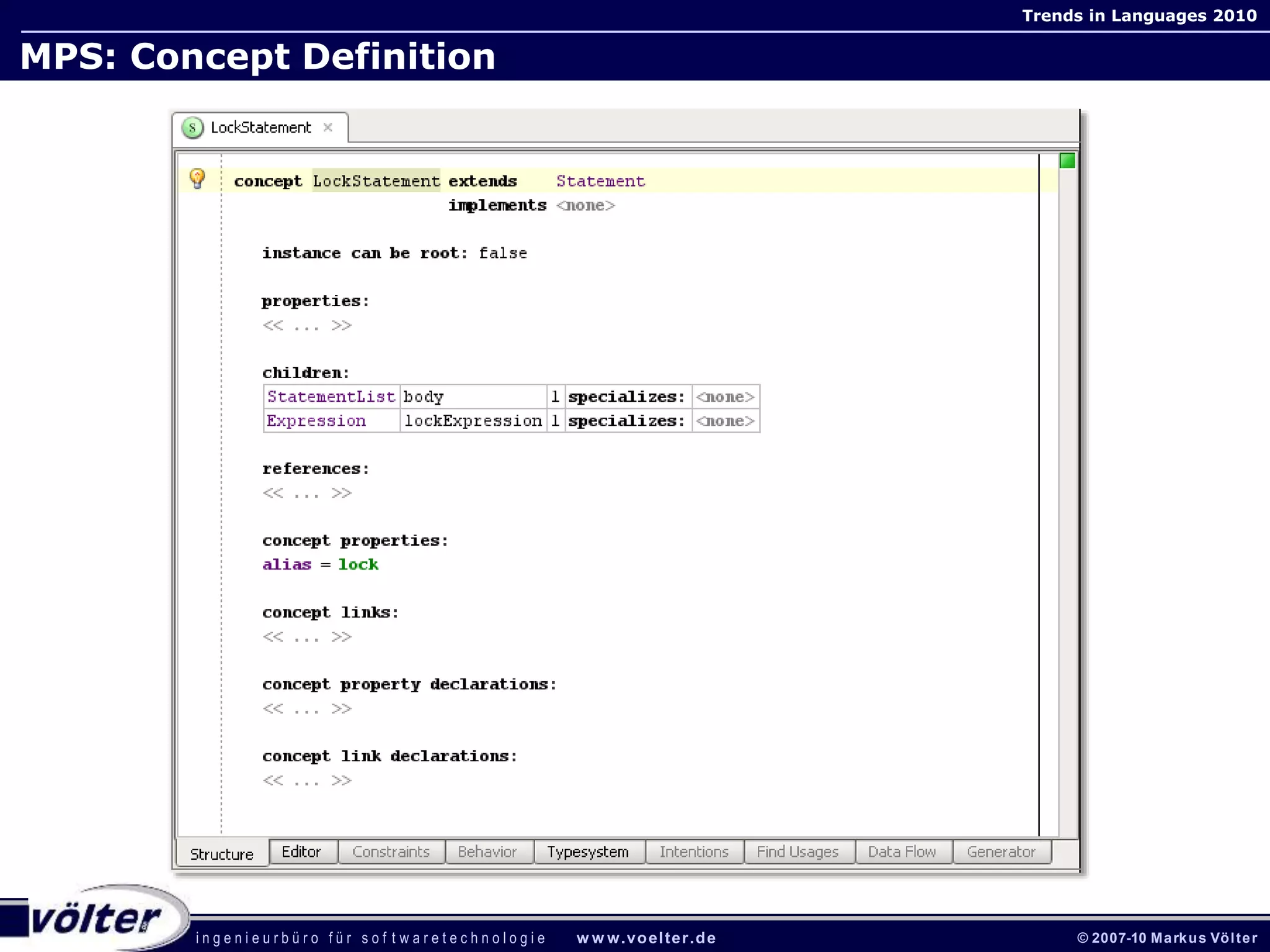Switch to the Editor tab

click(x=301, y=852)
